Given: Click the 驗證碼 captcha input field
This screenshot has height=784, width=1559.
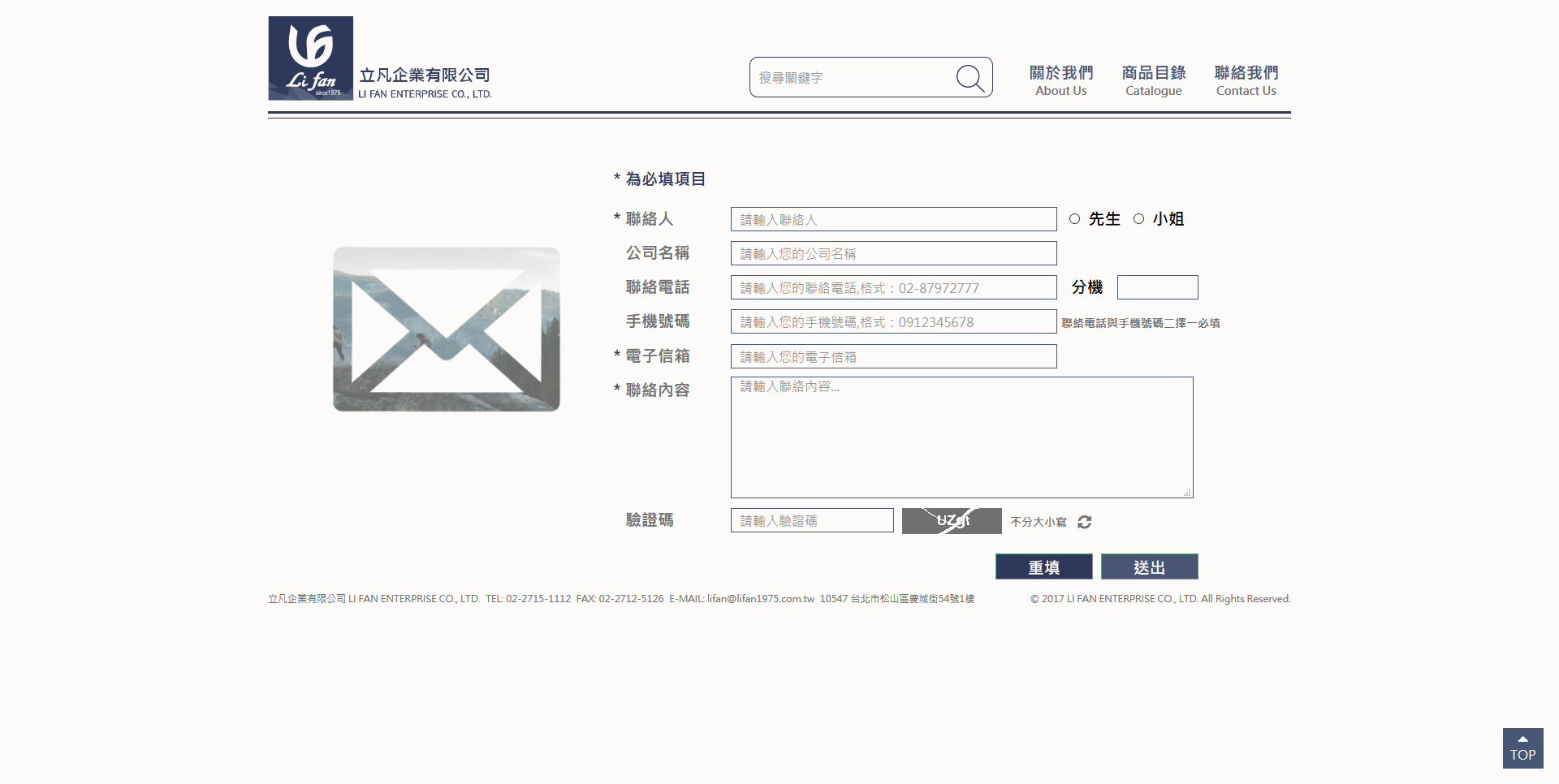Looking at the screenshot, I should pyautogui.click(x=810, y=520).
